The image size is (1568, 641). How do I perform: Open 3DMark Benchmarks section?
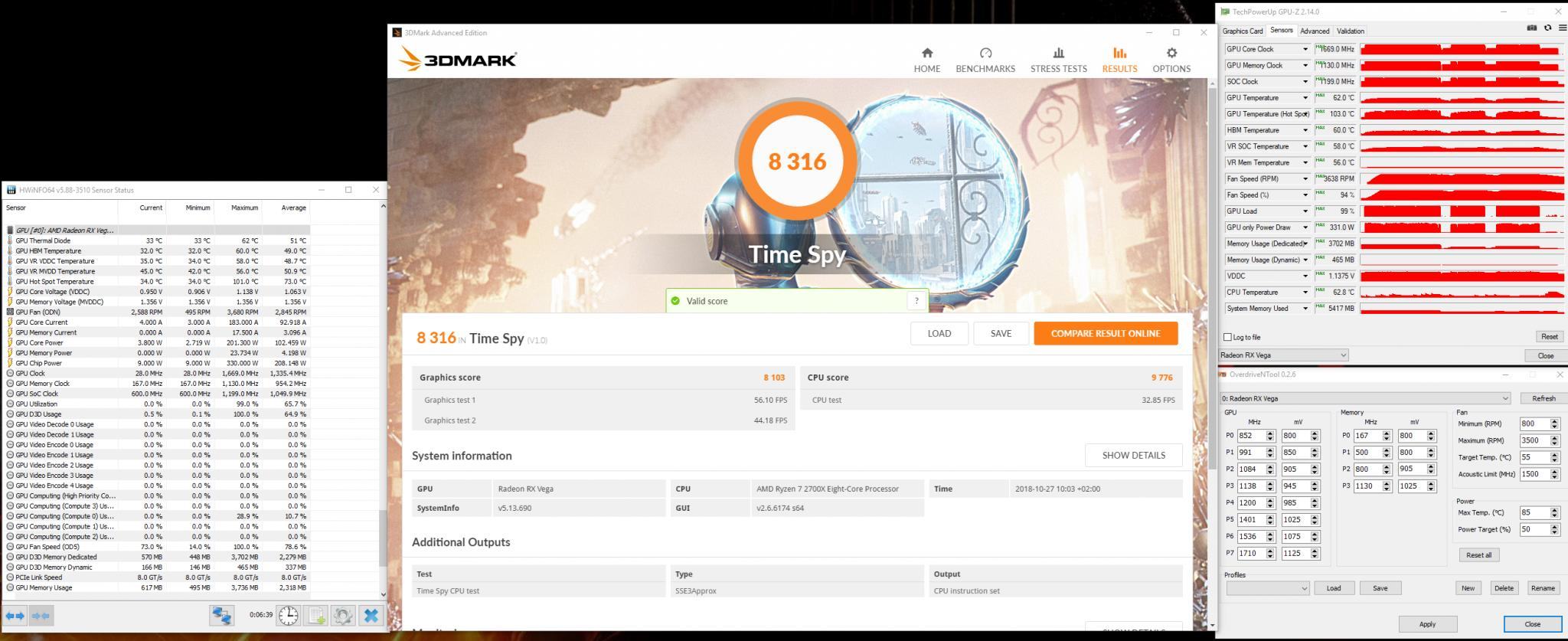pos(985,60)
